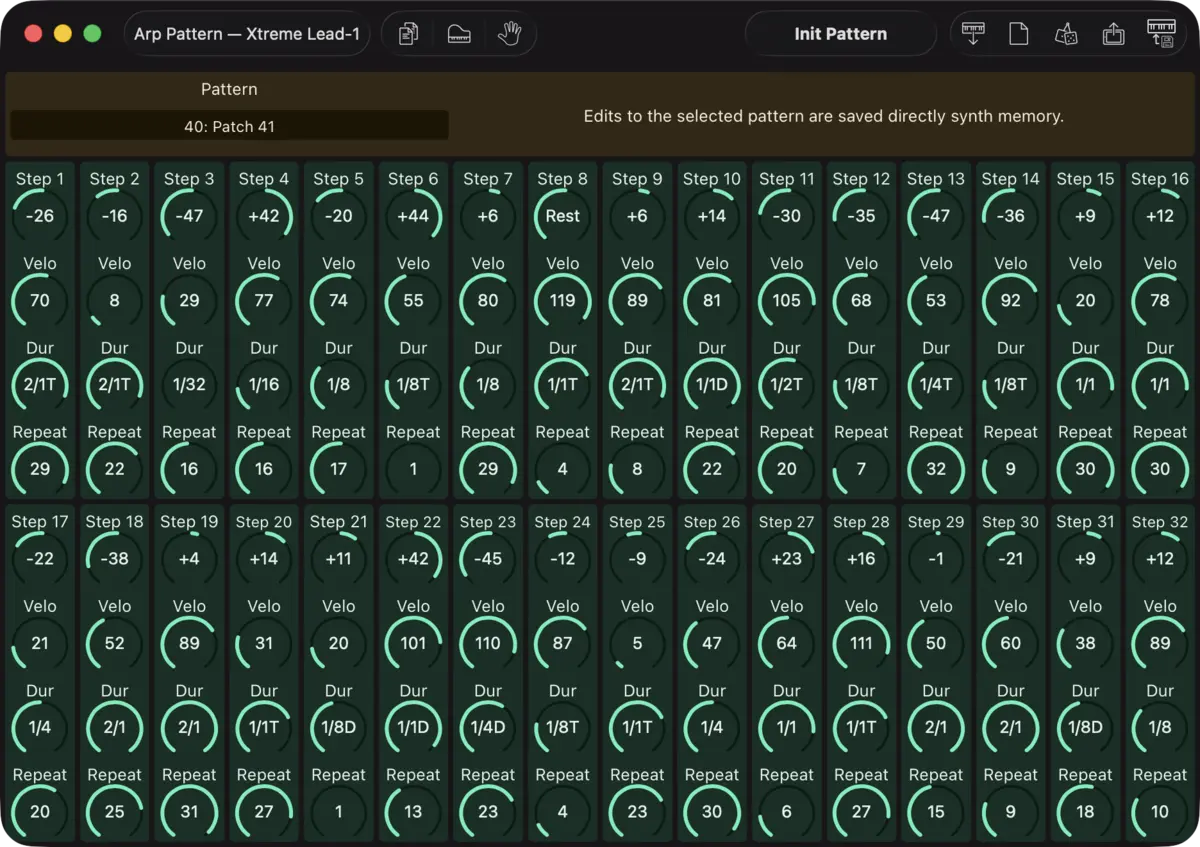Click the share/export icon

coord(1113,34)
